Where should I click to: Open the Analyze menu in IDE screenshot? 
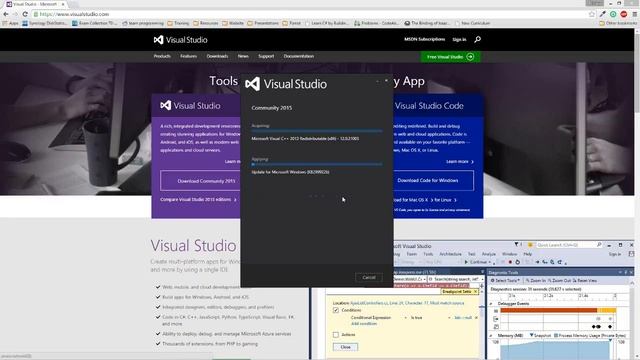[x=489, y=254]
